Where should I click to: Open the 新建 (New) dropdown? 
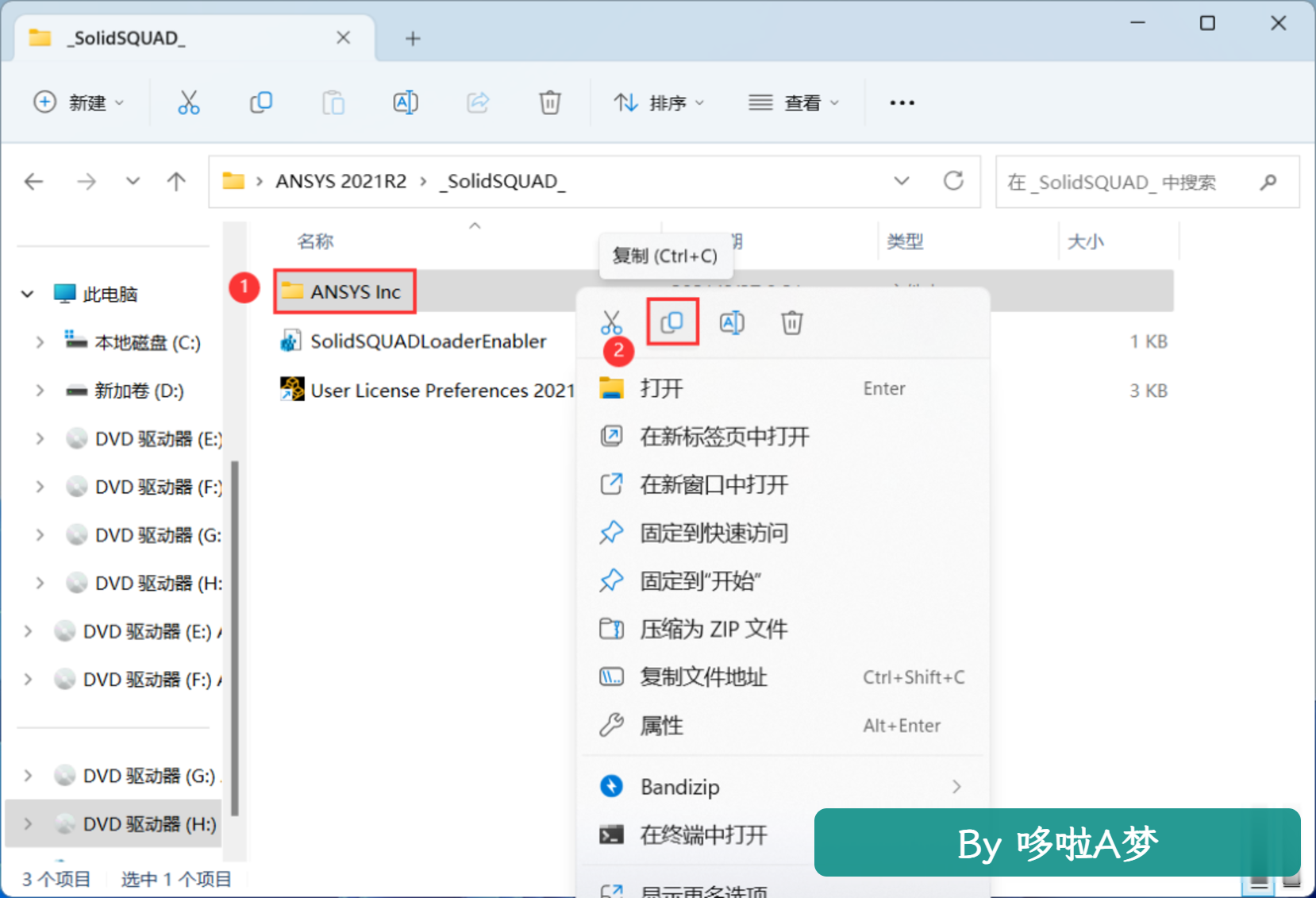pos(79,102)
